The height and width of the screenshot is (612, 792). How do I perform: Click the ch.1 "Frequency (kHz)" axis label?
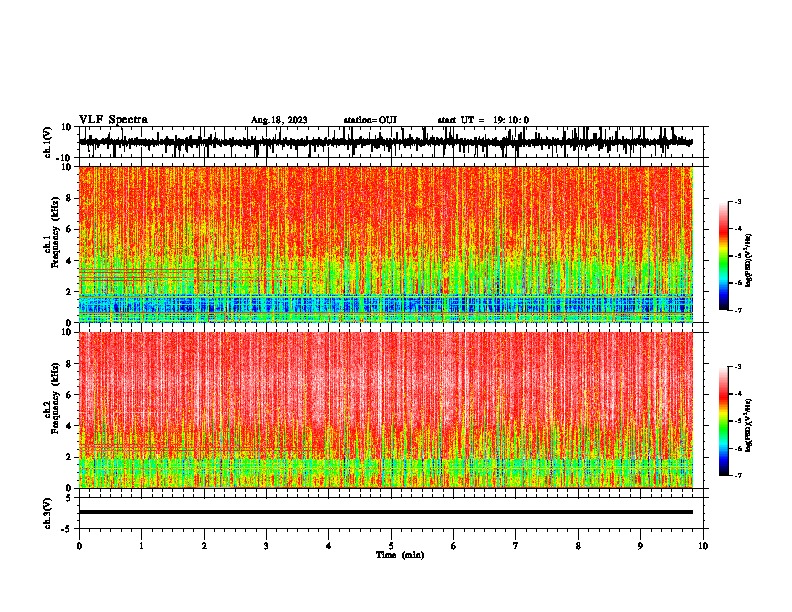pos(55,233)
